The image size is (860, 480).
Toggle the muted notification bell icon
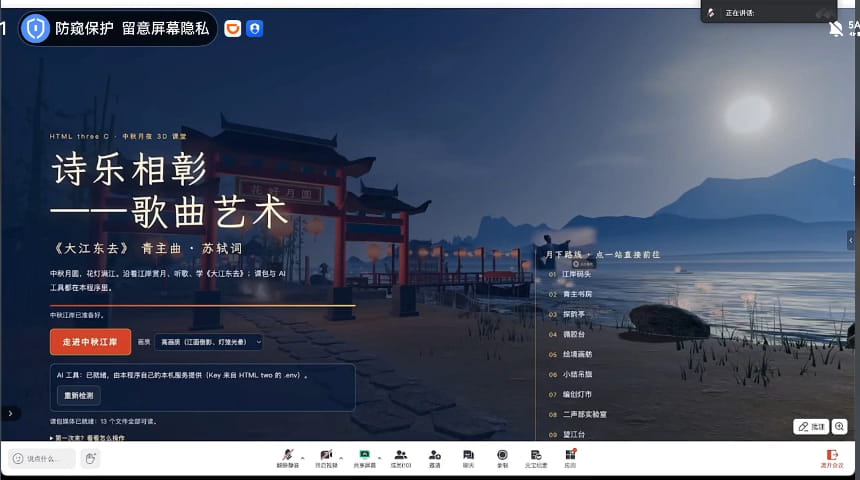pos(835,29)
